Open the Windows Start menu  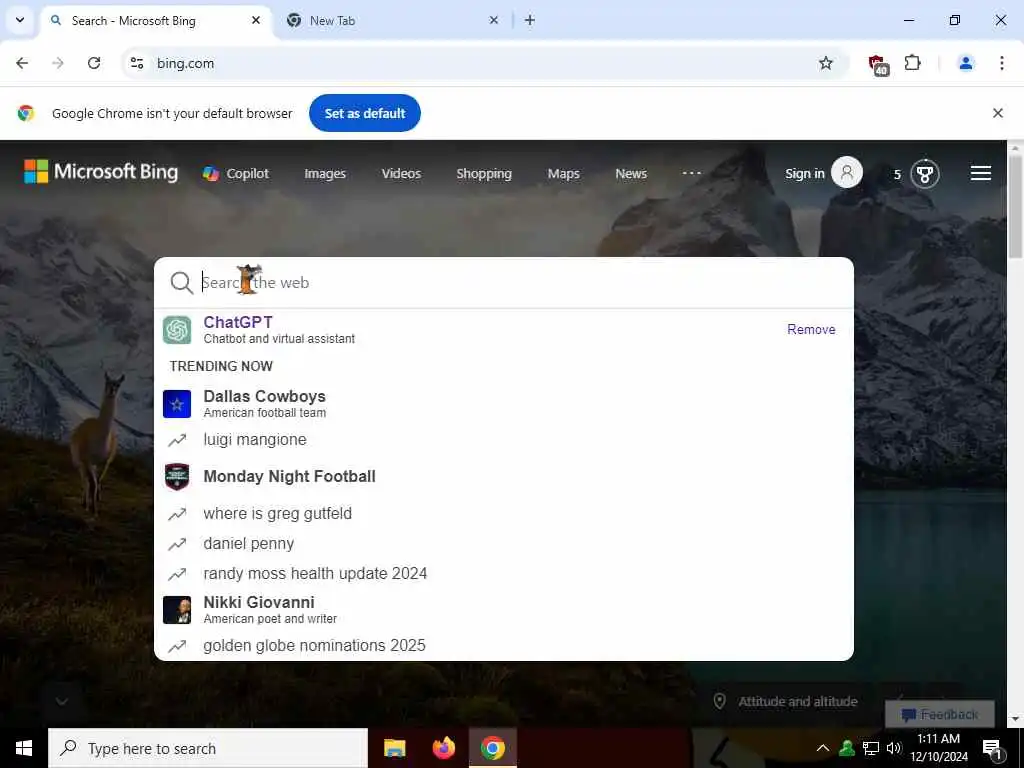pyautogui.click(x=24, y=748)
